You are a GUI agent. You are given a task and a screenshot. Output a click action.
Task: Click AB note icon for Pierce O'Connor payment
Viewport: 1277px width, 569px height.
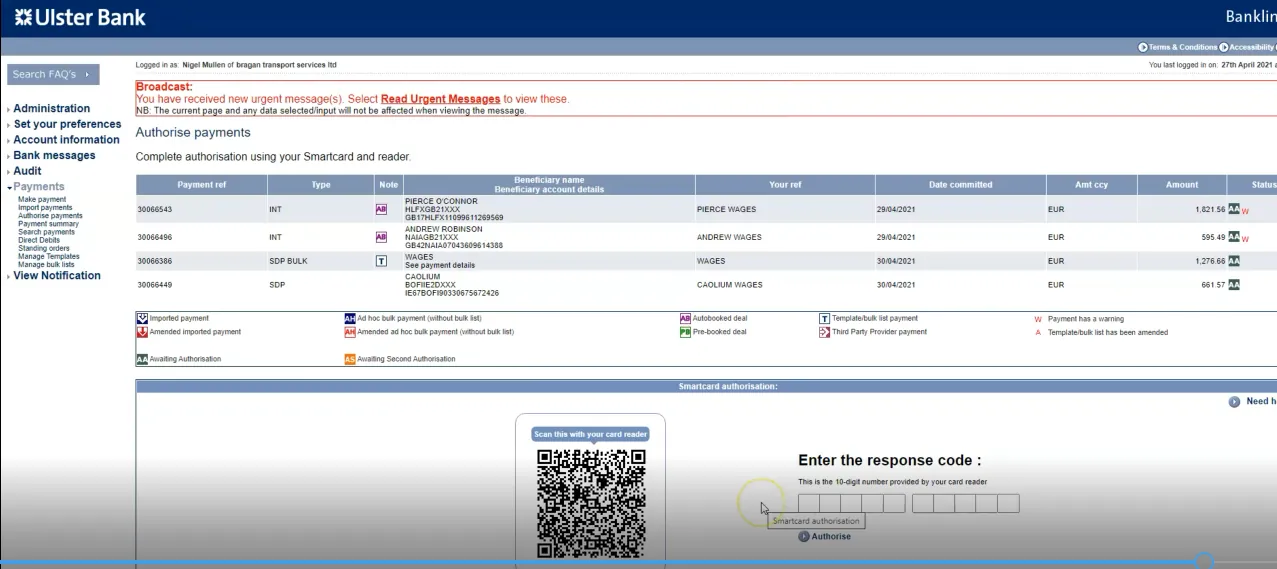coord(381,209)
